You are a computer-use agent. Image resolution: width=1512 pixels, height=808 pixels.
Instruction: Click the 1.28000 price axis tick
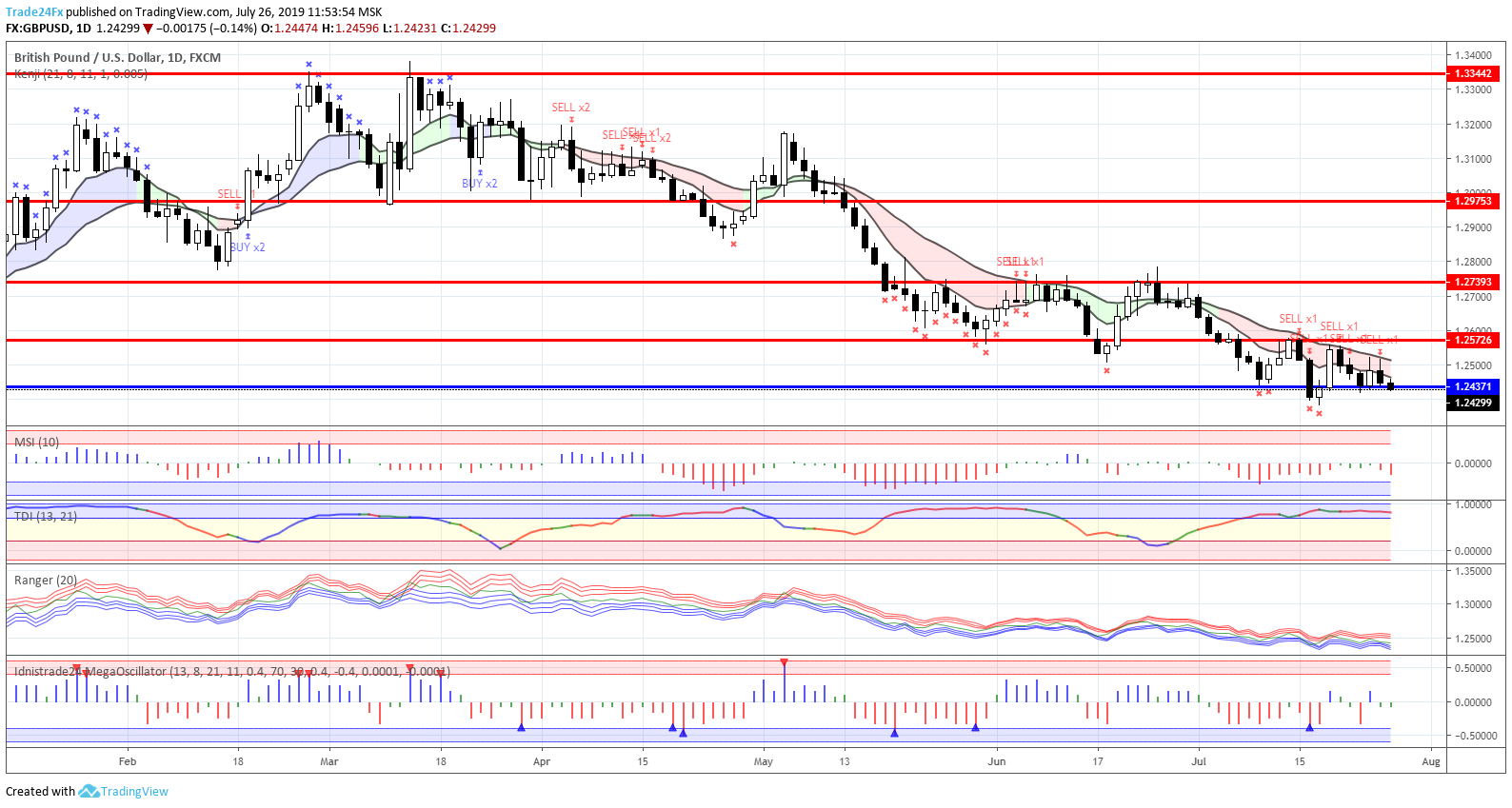tap(1472, 262)
